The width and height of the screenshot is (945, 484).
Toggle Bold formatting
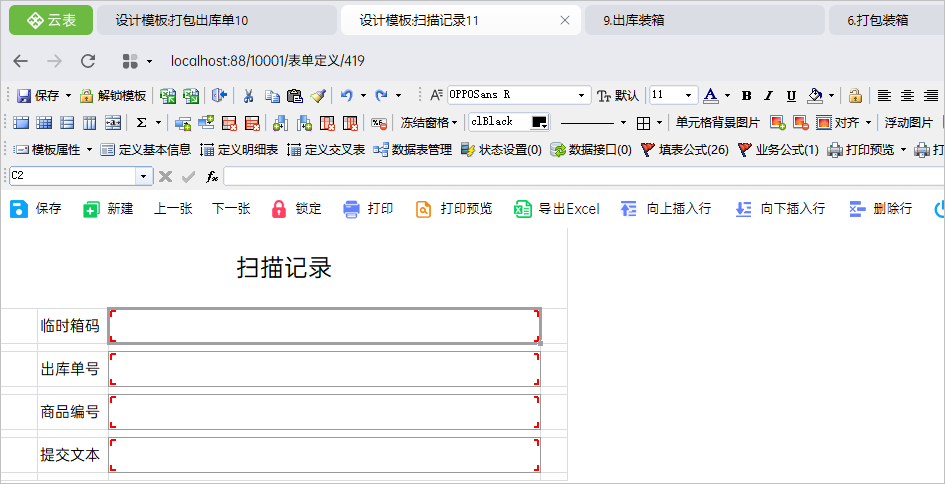pos(747,95)
